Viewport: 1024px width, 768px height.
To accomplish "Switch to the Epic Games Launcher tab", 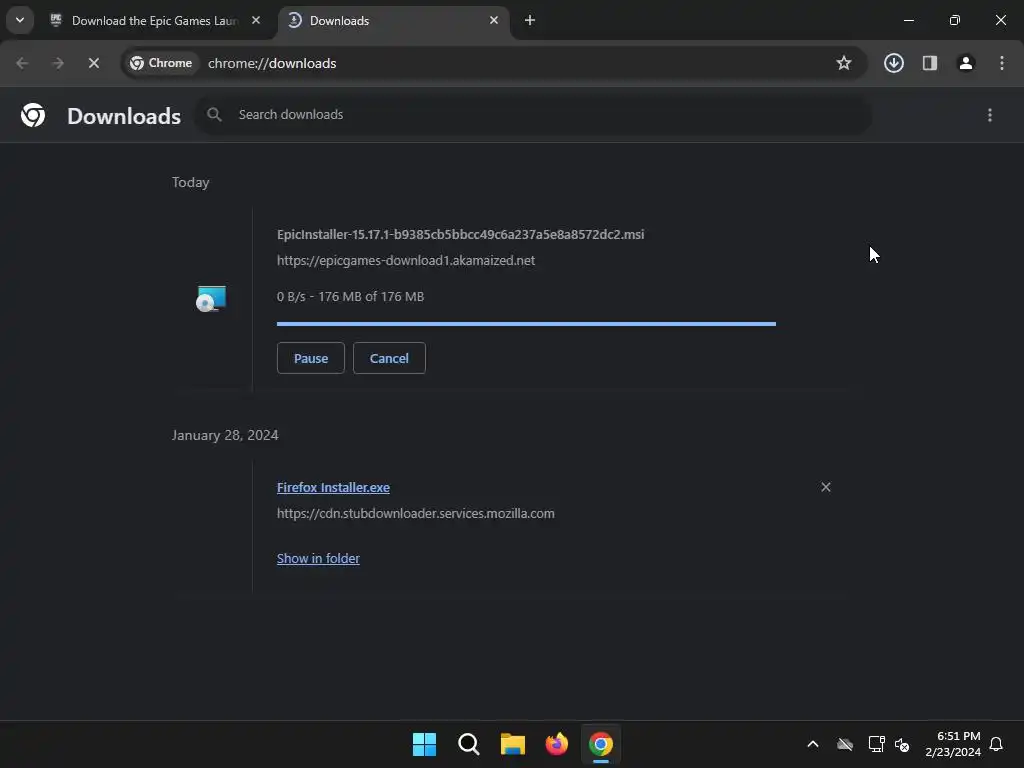I will tap(155, 21).
